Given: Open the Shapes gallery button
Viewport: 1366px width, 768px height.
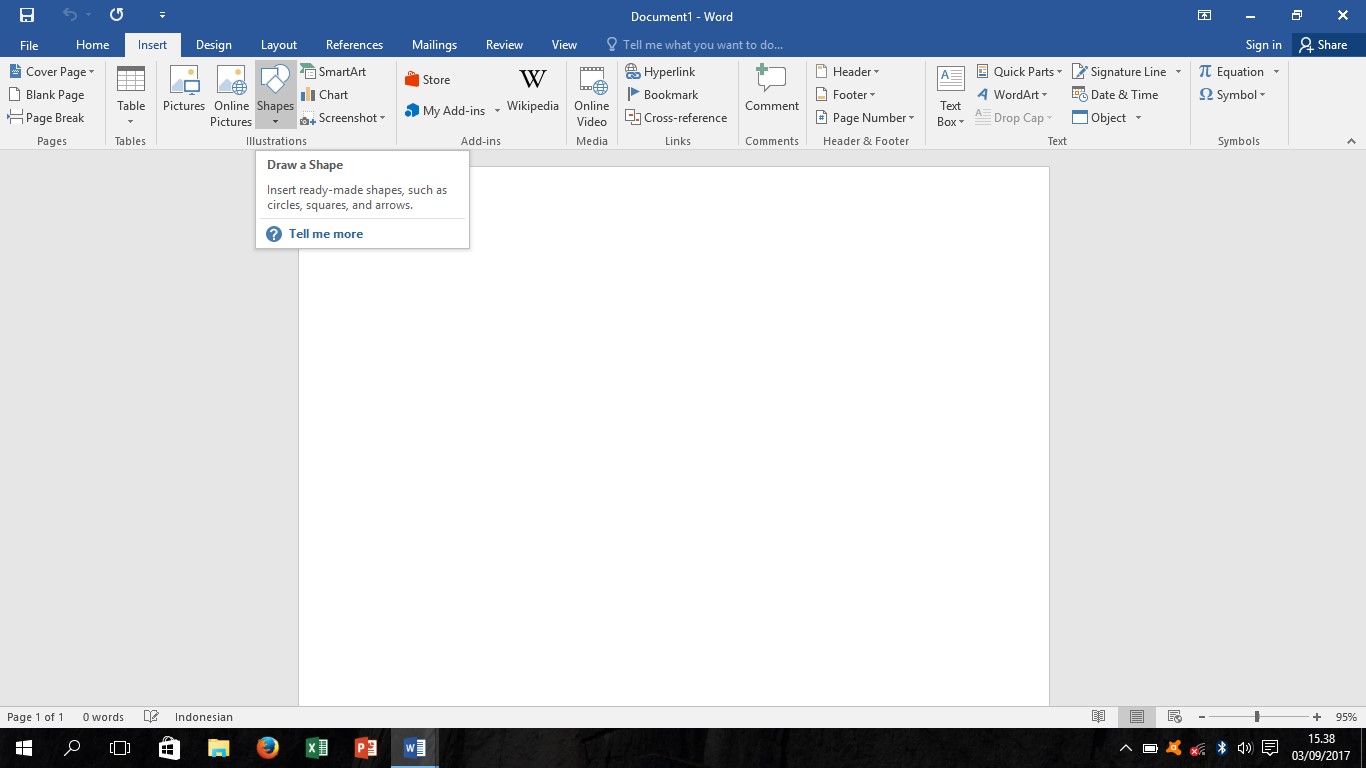Looking at the screenshot, I should pyautogui.click(x=275, y=95).
